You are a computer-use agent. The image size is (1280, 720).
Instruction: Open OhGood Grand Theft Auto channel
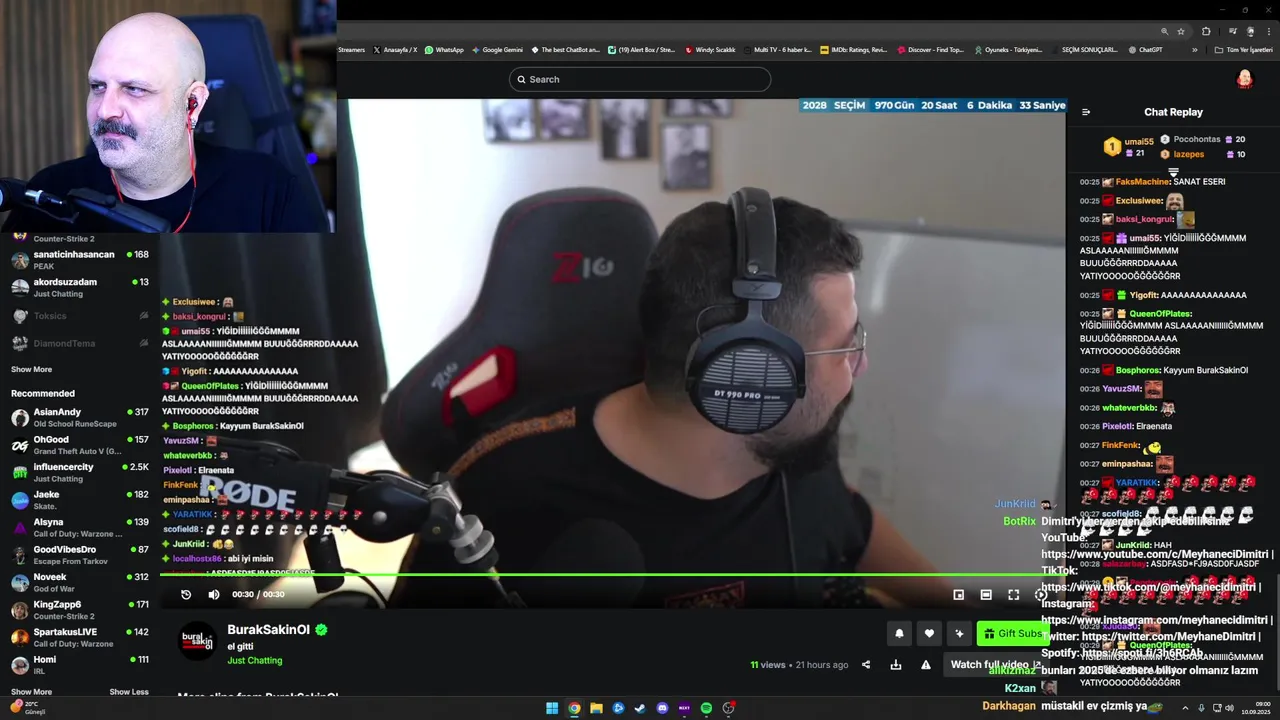(x=80, y=445)
